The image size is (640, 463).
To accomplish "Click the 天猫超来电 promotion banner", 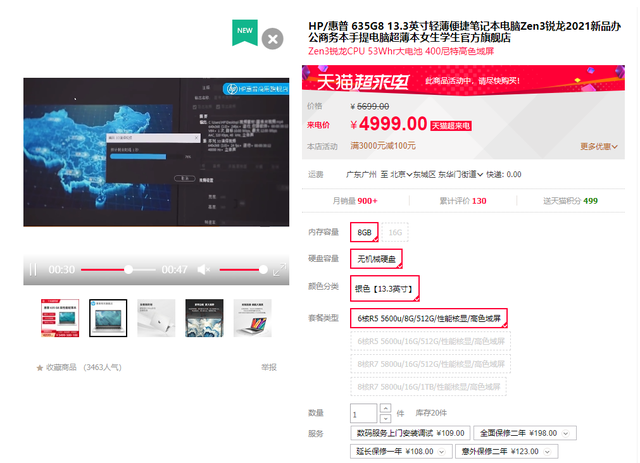I will [463, 80].
